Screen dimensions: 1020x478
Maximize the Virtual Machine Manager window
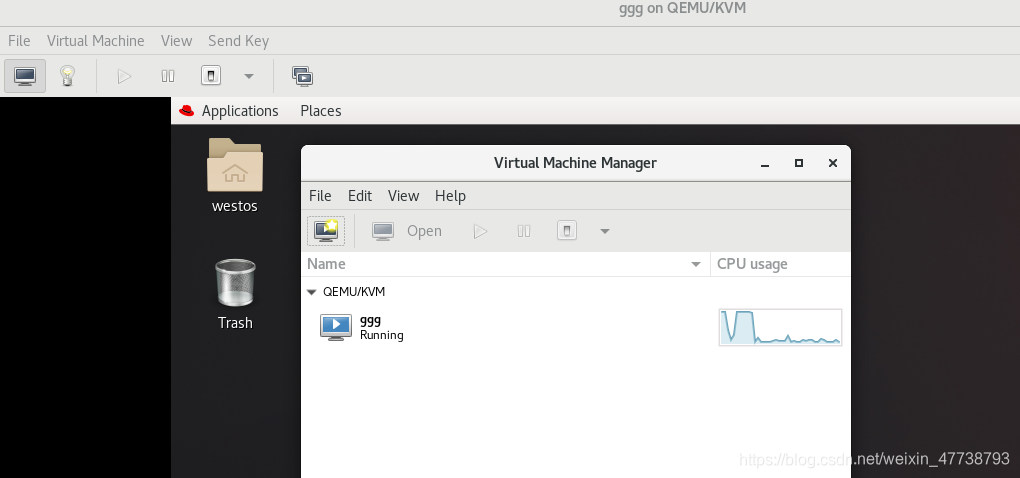click(799, 163)
